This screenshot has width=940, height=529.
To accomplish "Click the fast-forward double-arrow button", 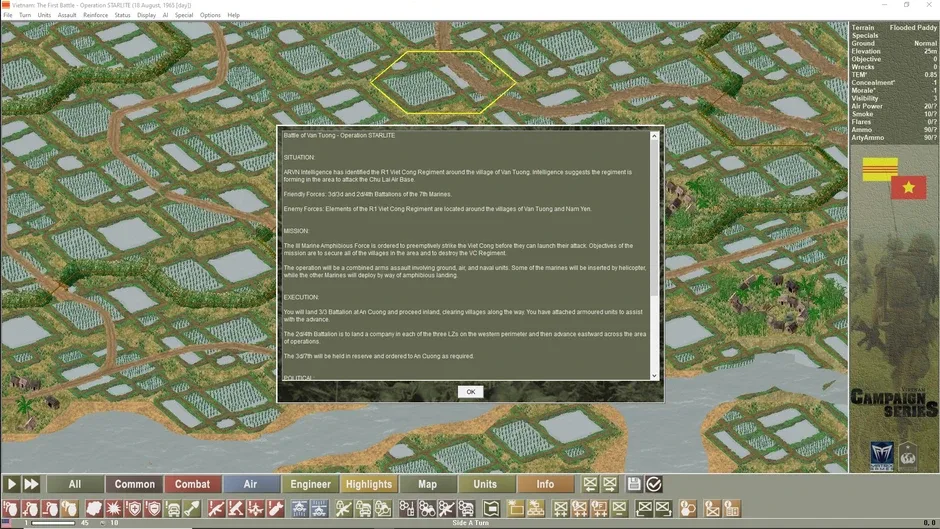I will click(31, 484).
